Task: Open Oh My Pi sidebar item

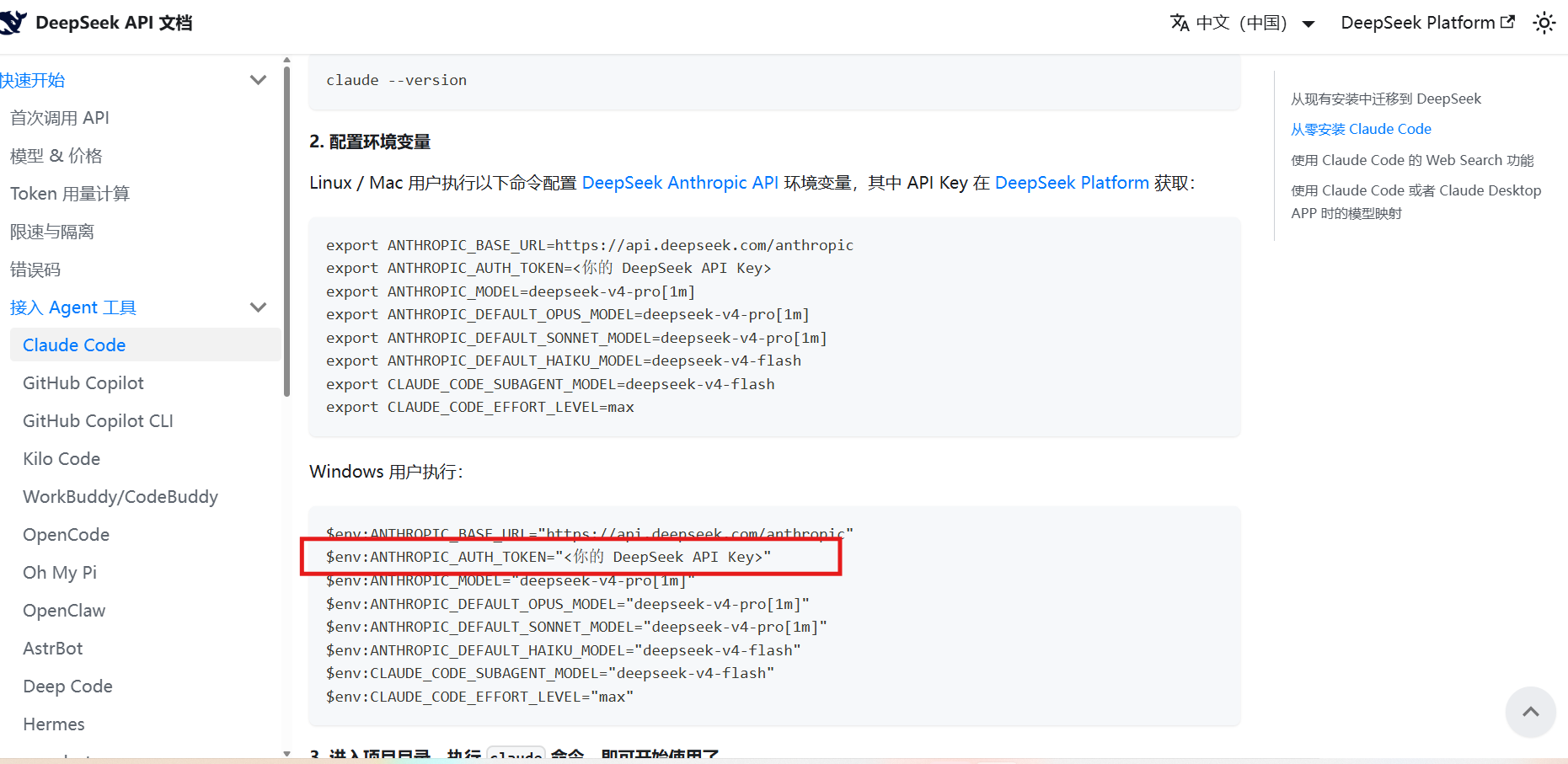Action: tap(60, 573)
